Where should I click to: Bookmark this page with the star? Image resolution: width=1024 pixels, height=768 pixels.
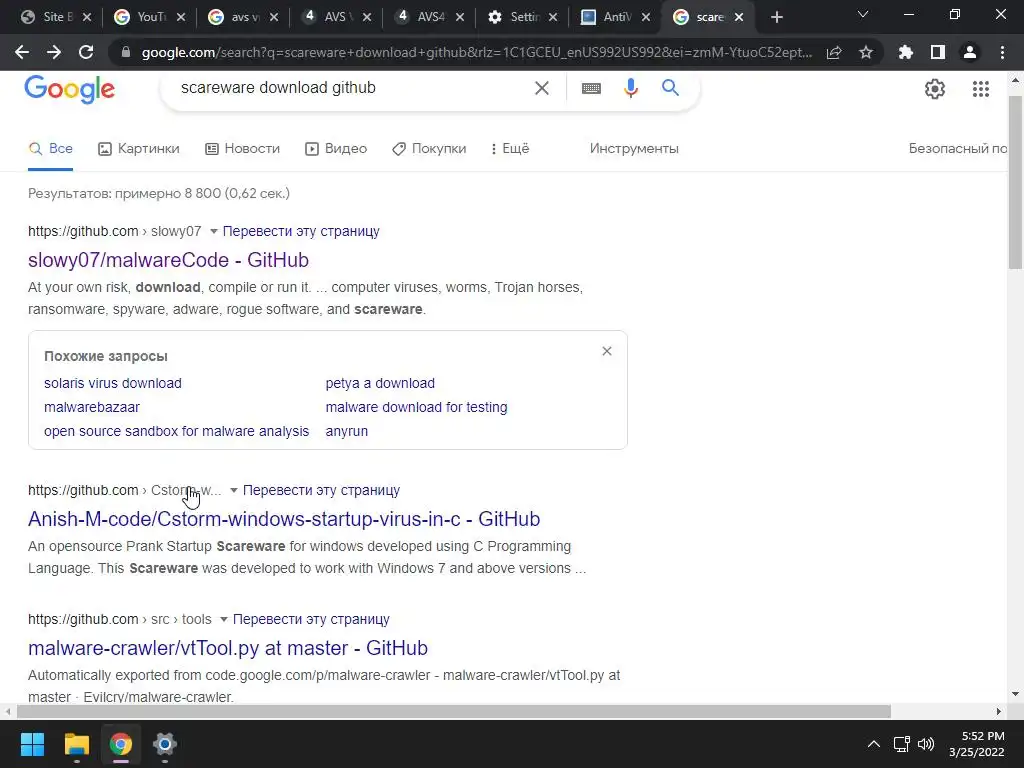pos(866,52)
